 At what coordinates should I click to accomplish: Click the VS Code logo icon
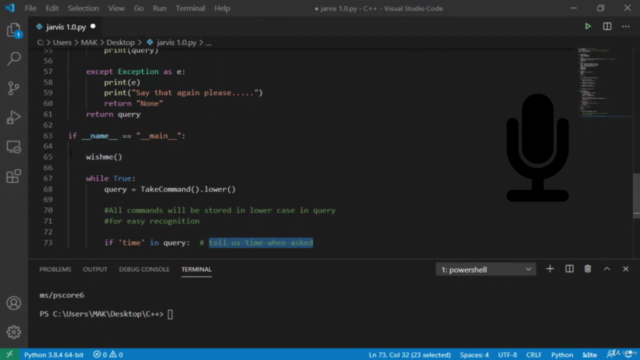[10, 8]
